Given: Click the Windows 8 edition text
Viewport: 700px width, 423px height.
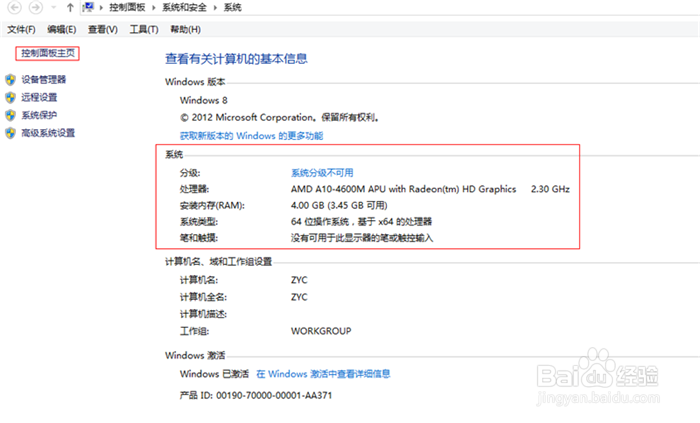Looking at the screenshot, I should [204, 100].
